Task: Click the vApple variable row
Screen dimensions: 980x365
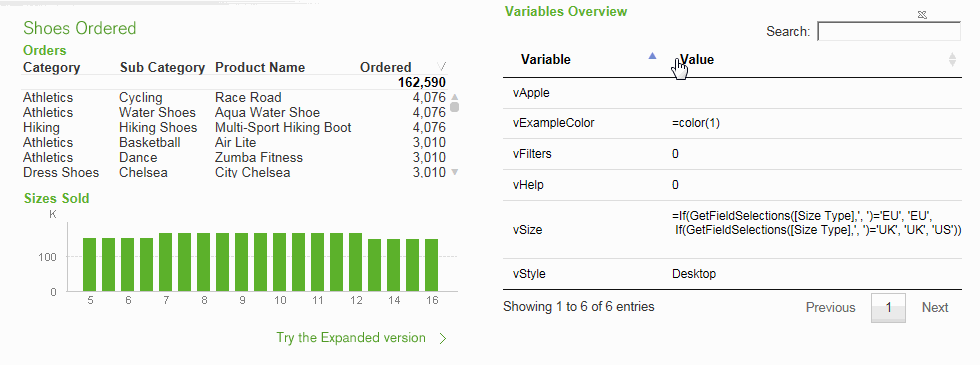Action: coord(732,93)
